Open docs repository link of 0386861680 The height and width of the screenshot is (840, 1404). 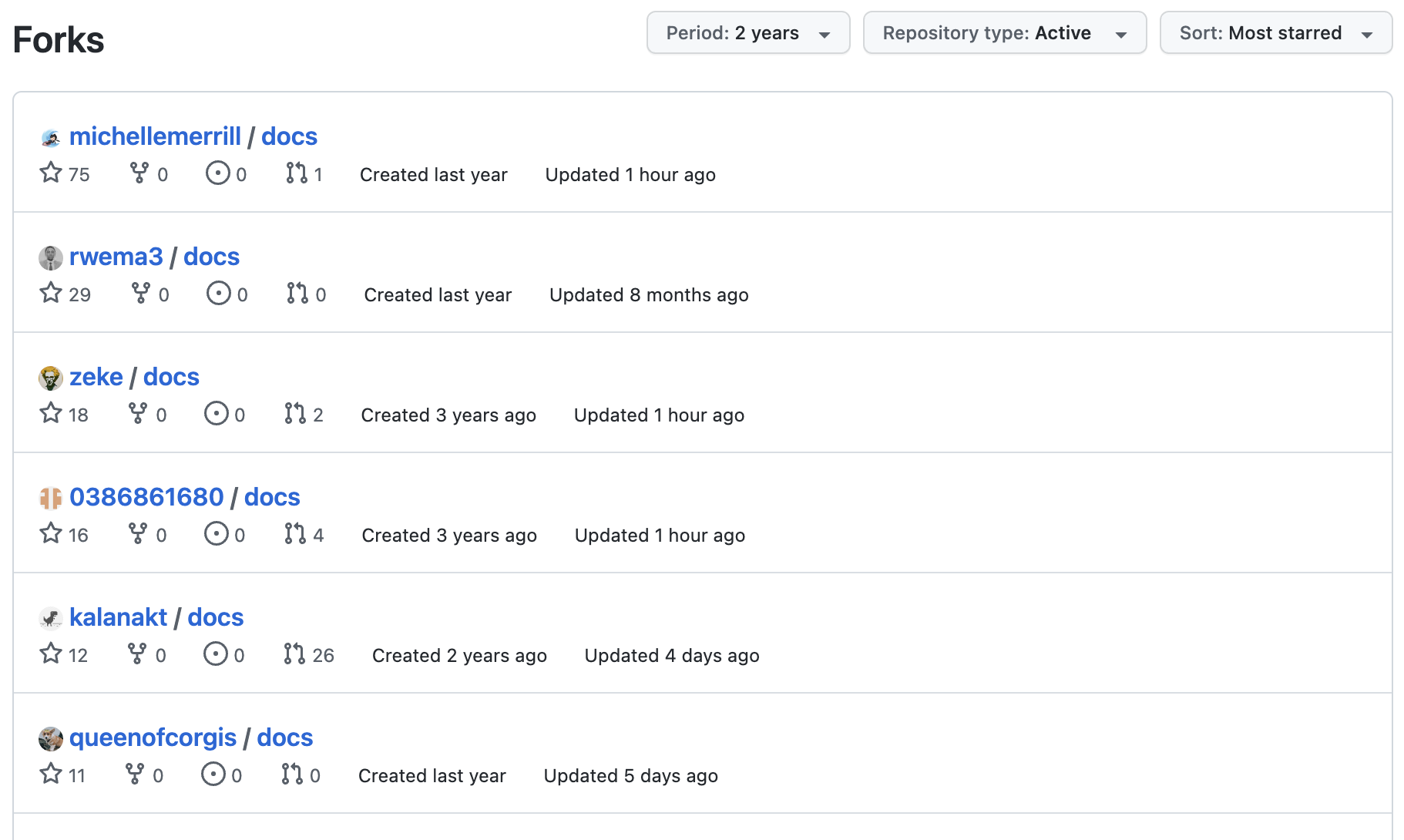[x=272, y=497]
